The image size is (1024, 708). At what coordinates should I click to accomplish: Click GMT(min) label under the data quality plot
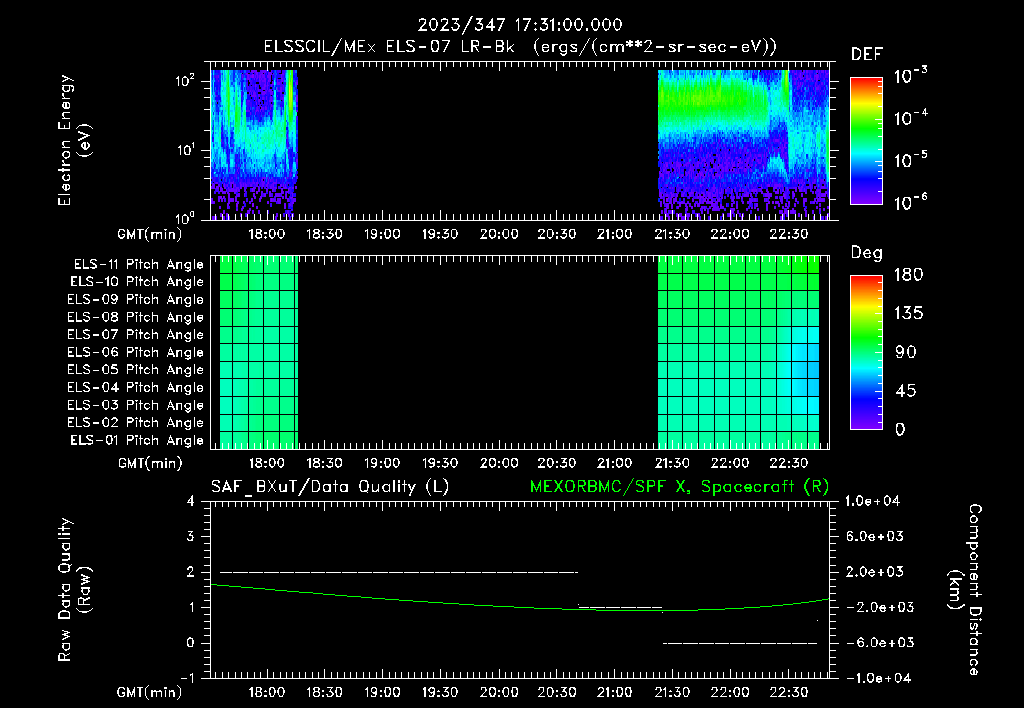coord(150,692)
